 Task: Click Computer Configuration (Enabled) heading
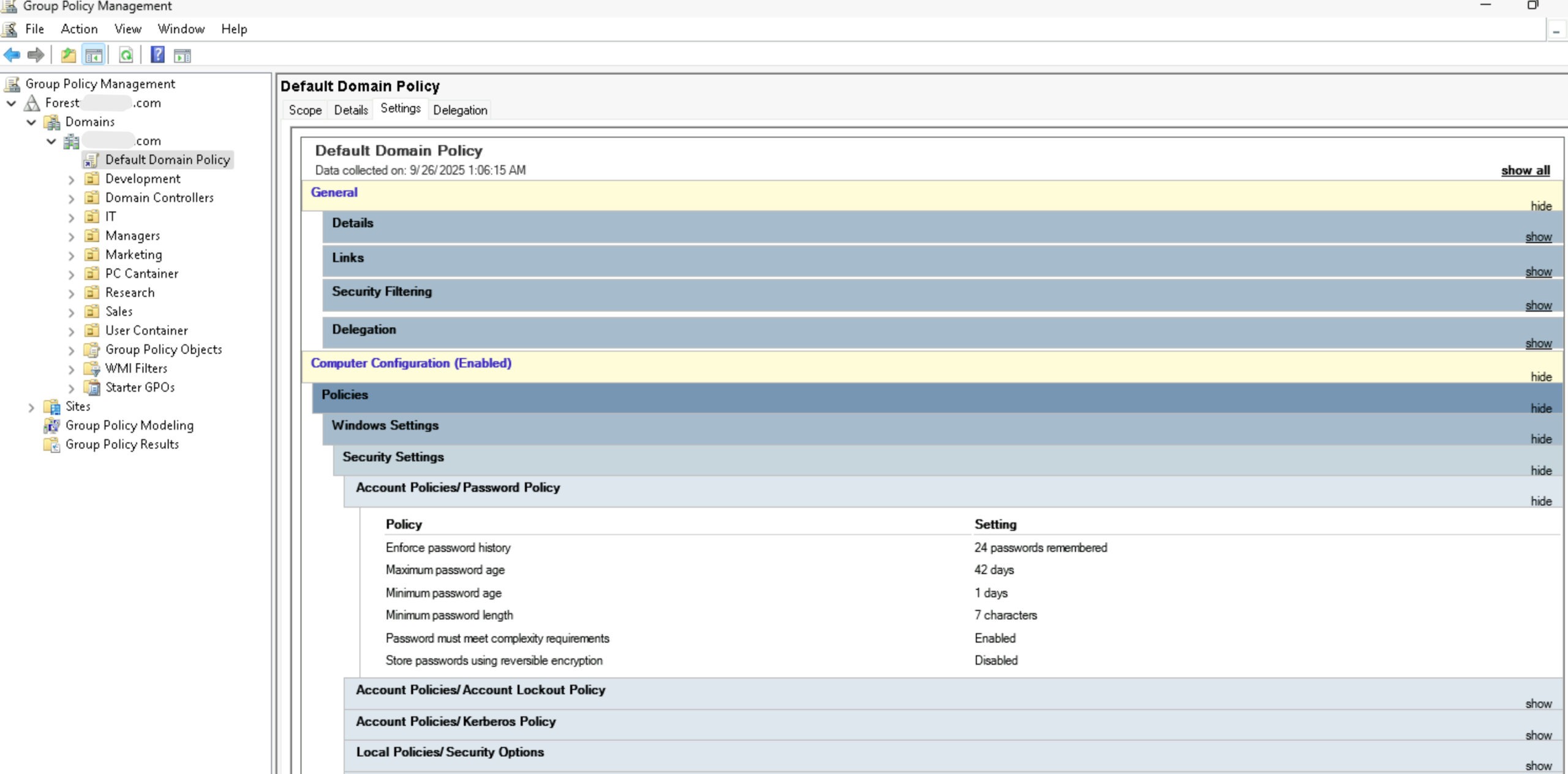tap(411, 363)
